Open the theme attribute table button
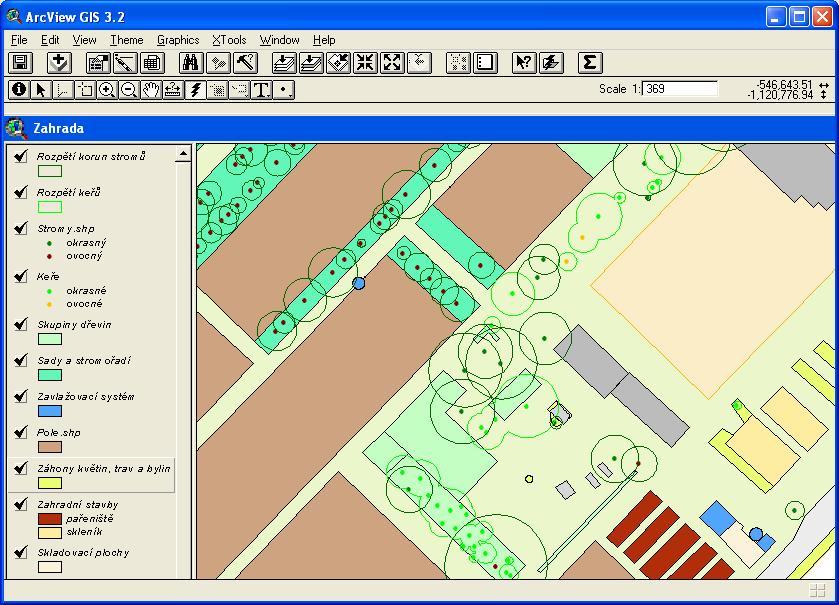This screenshot has width=839, height=605. (x=152, y=63)
